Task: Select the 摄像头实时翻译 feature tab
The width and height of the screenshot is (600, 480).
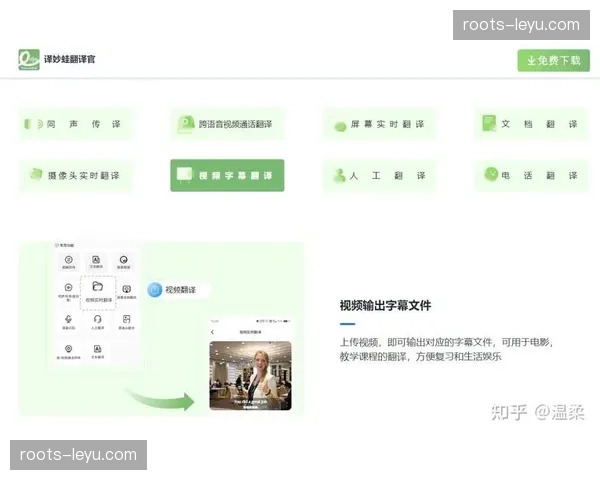Action: pyautogui.click(x=75, y=175)
